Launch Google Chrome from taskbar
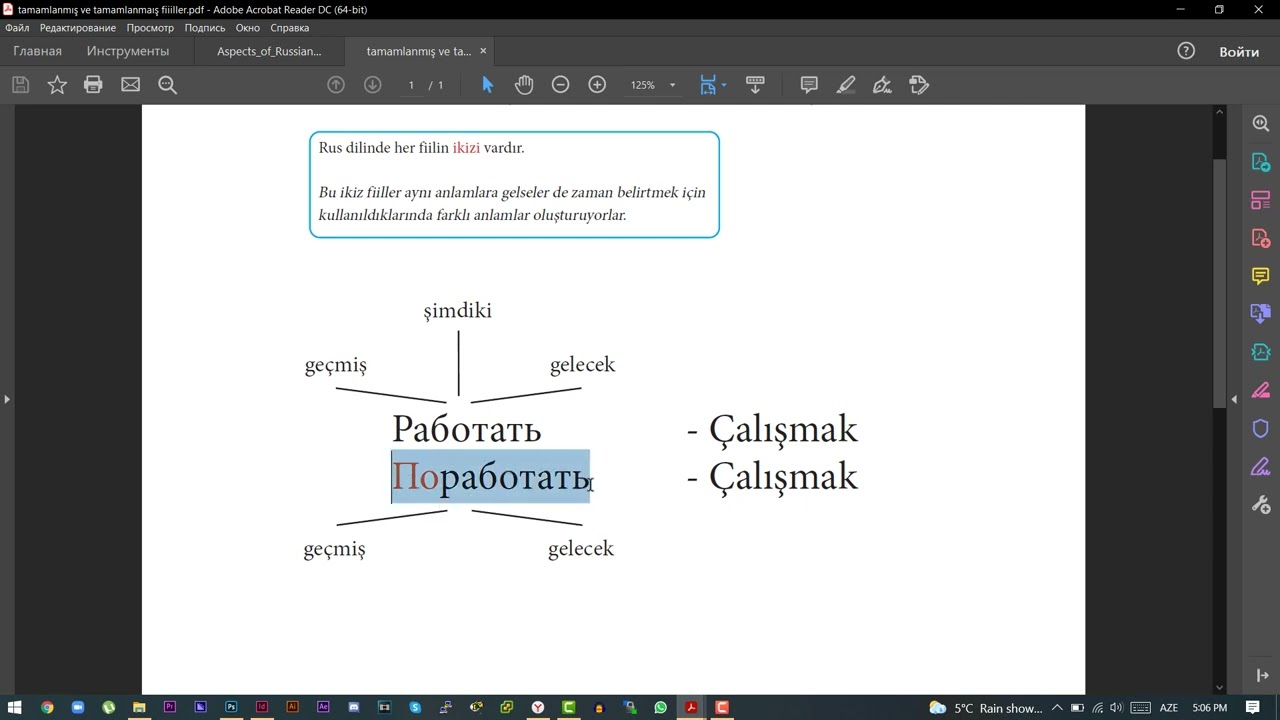The height and width of the screenshot is (720, 1280). [x=47, y=707]
